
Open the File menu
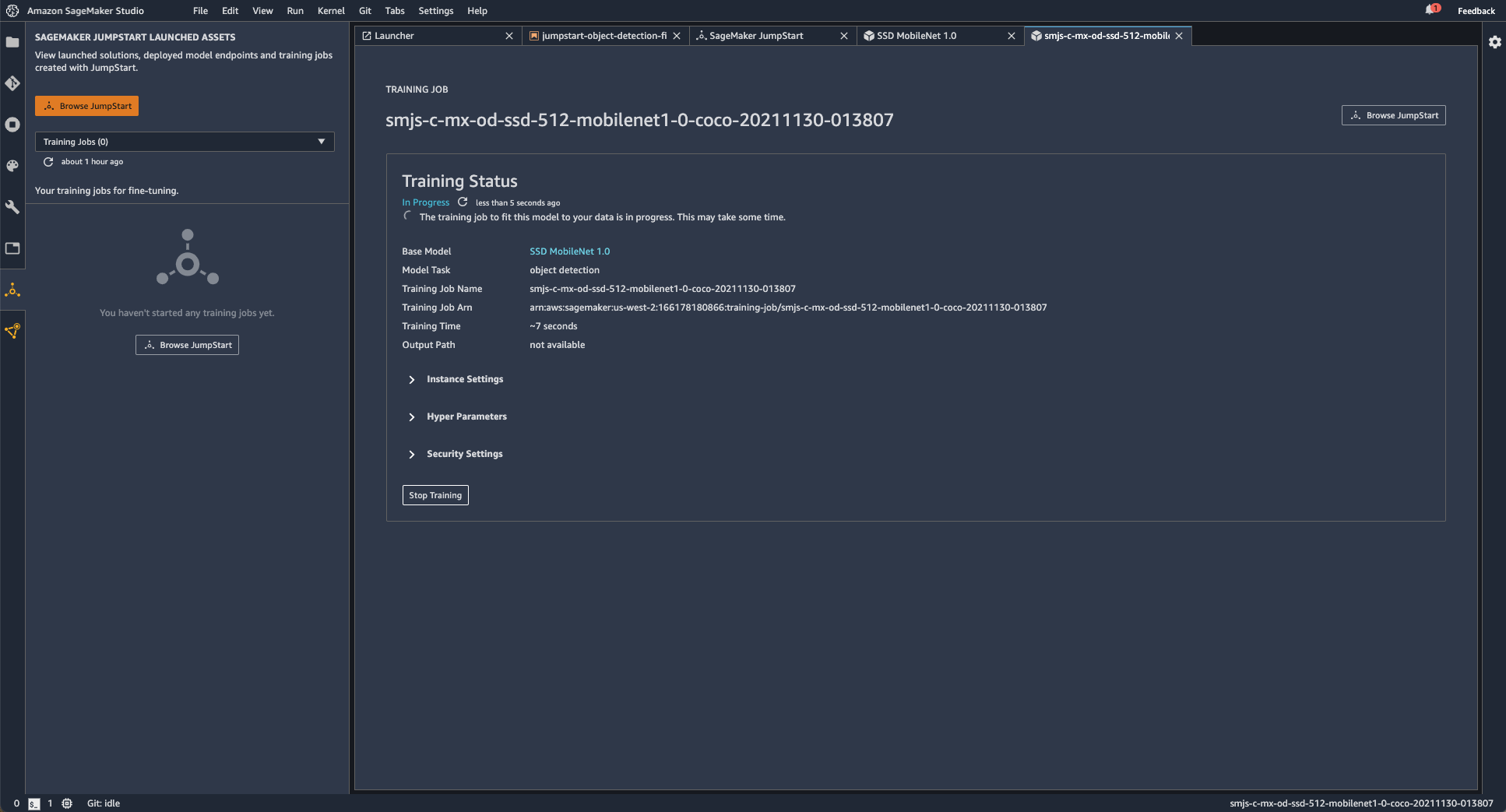(200, 11)
